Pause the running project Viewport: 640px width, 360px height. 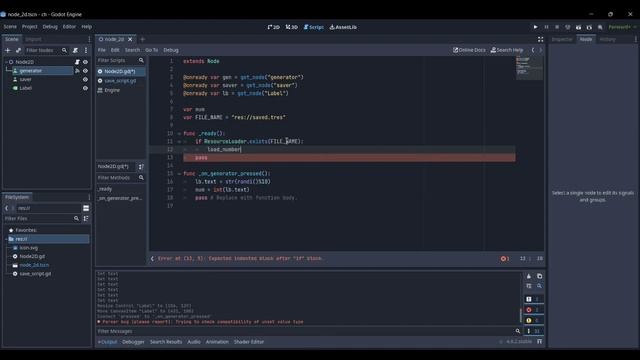(547, 27)
